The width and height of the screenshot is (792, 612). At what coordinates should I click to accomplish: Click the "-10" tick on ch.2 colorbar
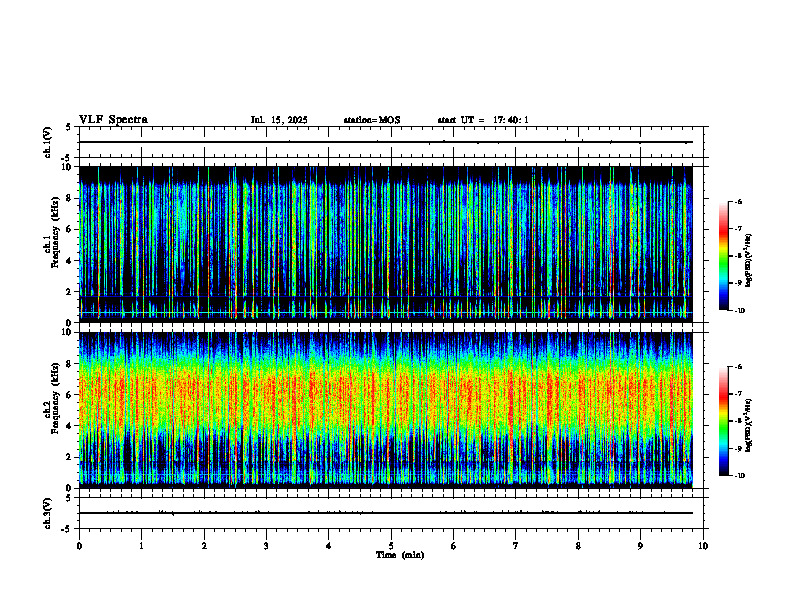tap(740, 476)
